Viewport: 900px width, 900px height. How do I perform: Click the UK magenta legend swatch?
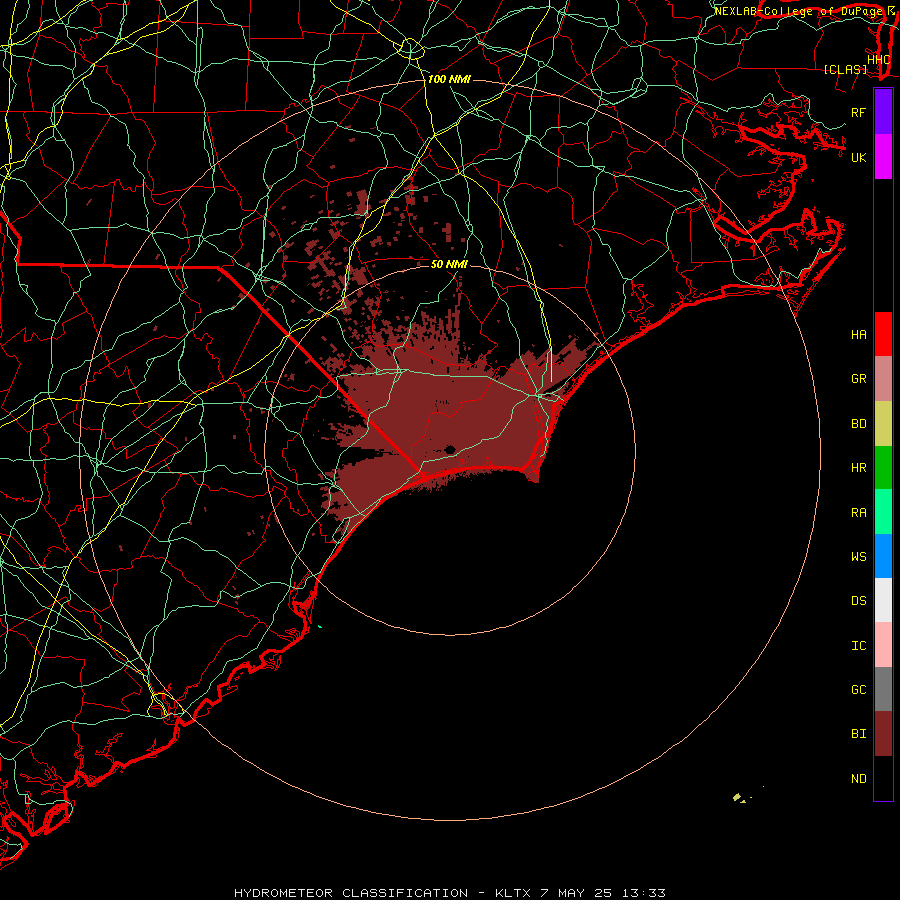[x=883, y=157]
